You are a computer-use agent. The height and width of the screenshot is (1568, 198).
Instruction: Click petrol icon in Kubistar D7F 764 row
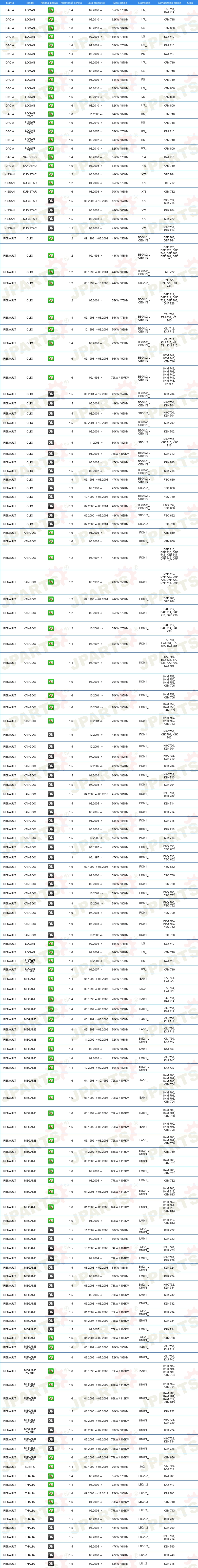click(x=51, y=174)
